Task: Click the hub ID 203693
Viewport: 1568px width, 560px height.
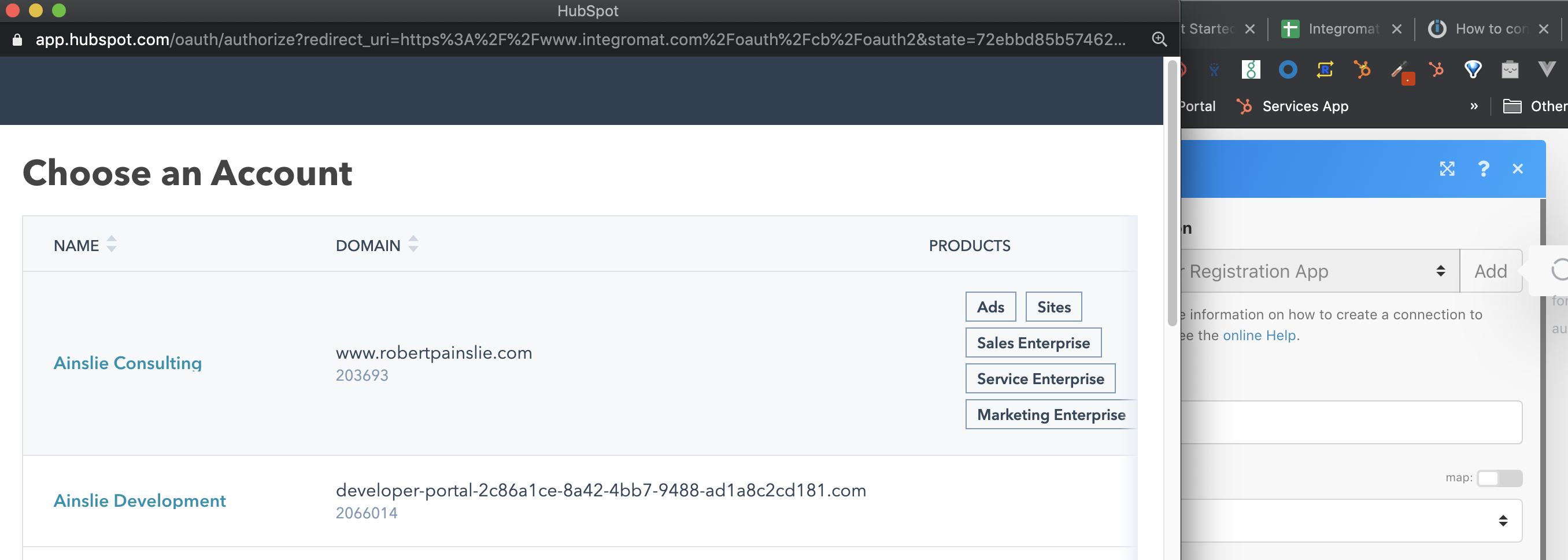Action: pos(361,375)
